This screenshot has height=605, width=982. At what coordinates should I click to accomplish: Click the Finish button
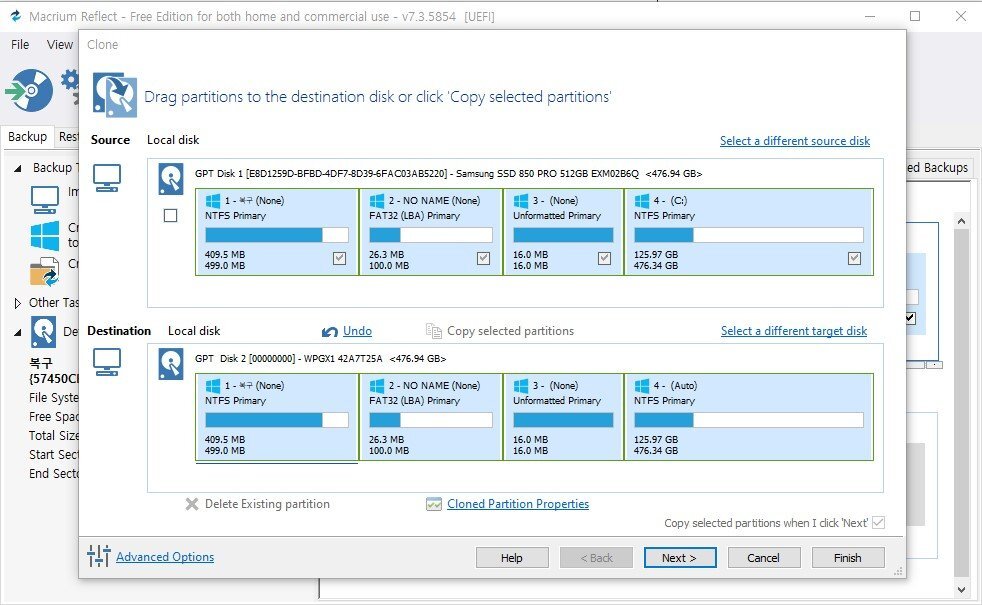848,557
